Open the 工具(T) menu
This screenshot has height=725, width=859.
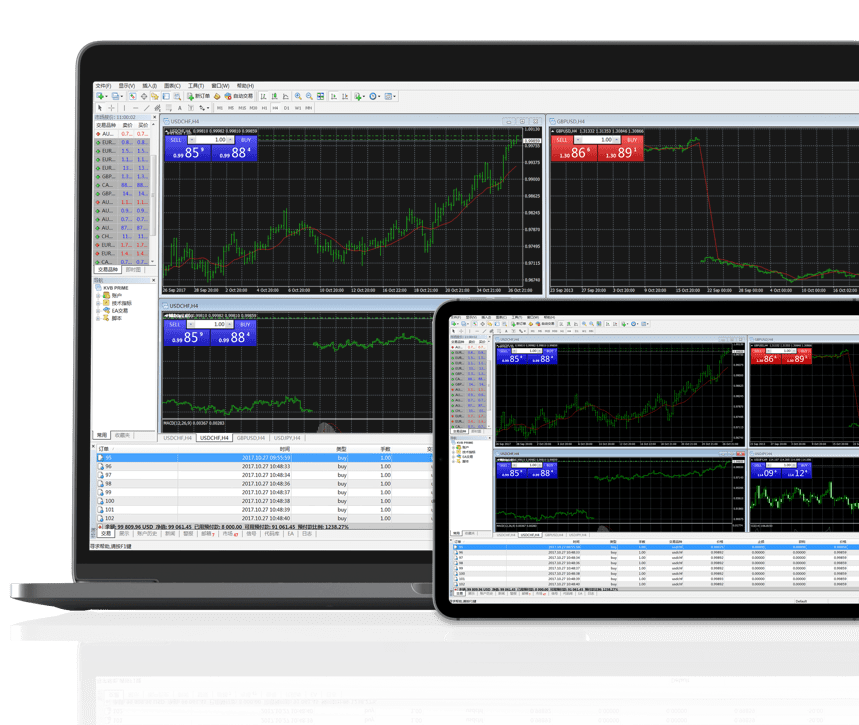196,86
